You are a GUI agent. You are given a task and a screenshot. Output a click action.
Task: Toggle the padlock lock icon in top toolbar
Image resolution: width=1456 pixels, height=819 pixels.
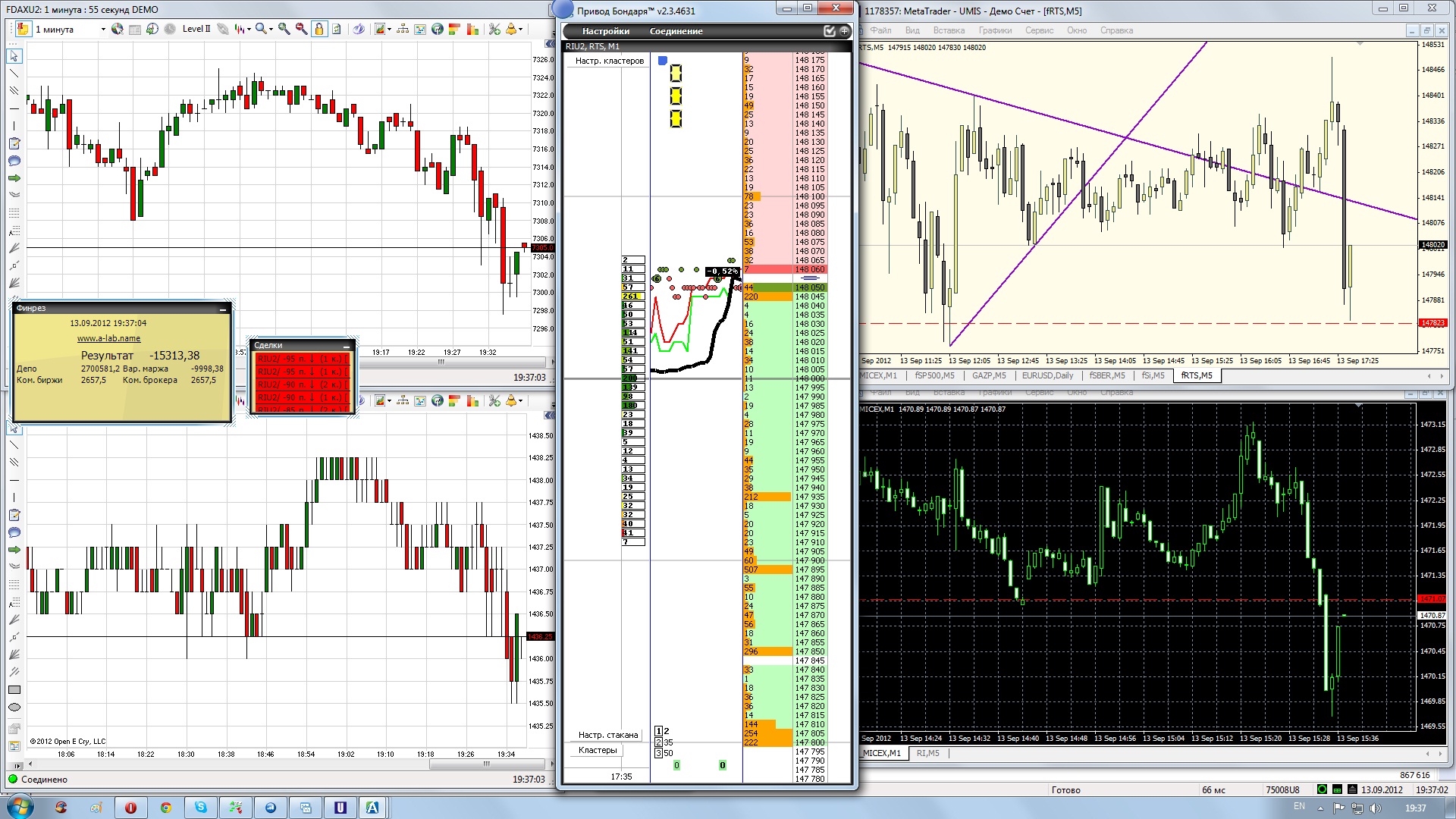click(319, 29)
